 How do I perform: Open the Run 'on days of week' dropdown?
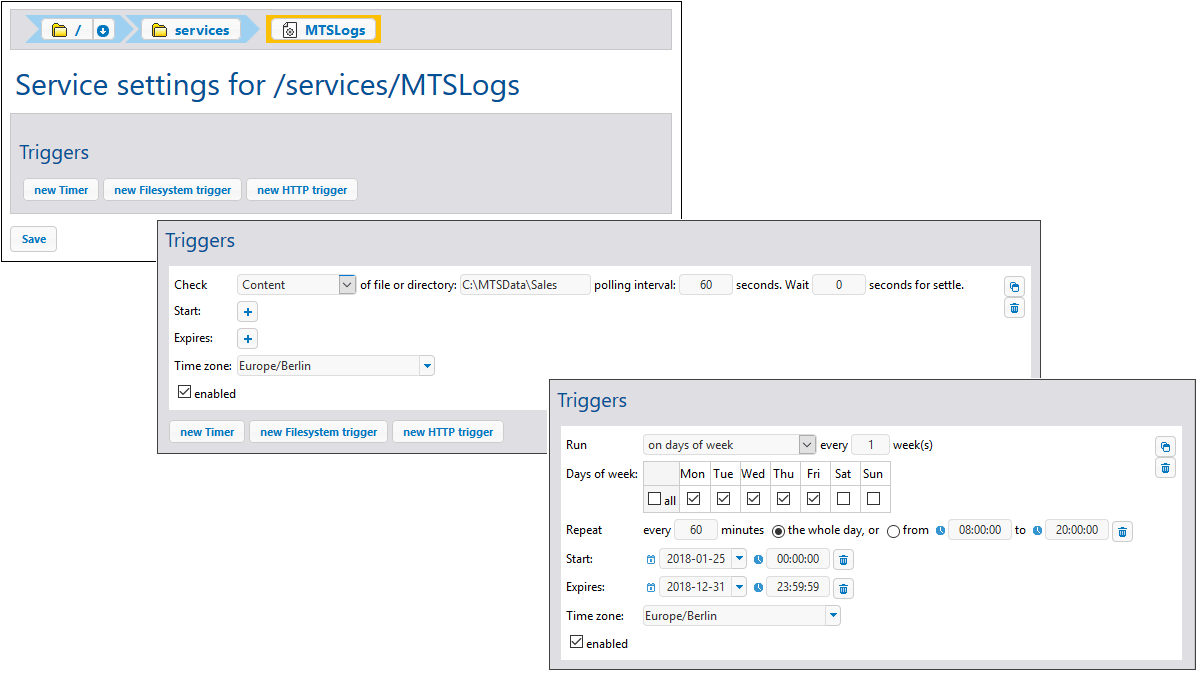(730, 445)
